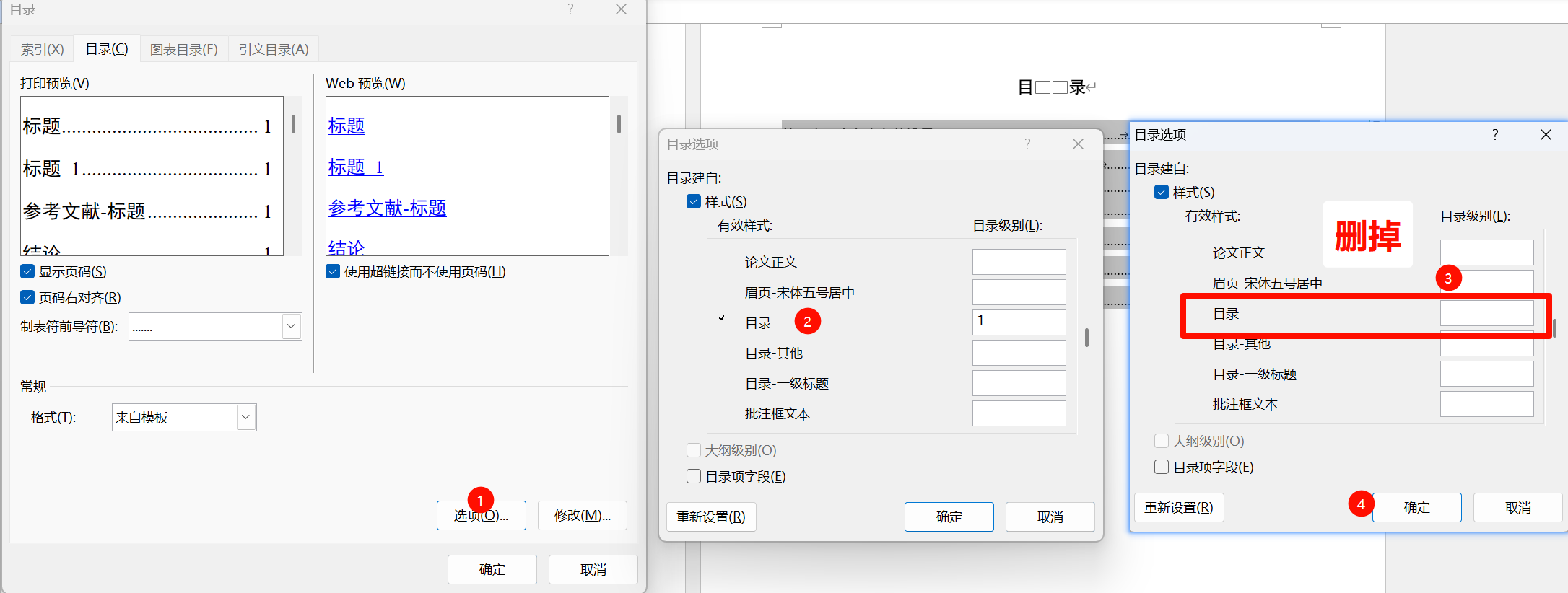Image resolution: width=1568 pixels, height=593 pixels.
Task: Click 重新设置 in middle dialog
Action: click(x=710, y=517)
